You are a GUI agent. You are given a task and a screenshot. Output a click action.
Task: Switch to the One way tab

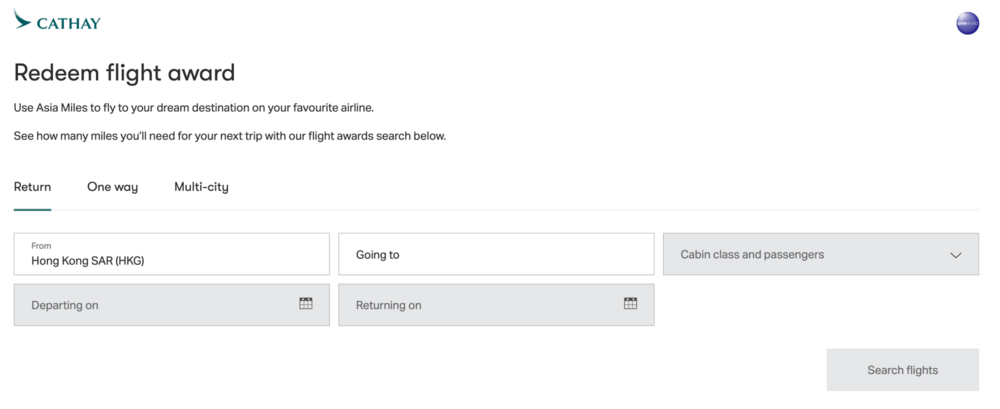click(x=112, y=187)
